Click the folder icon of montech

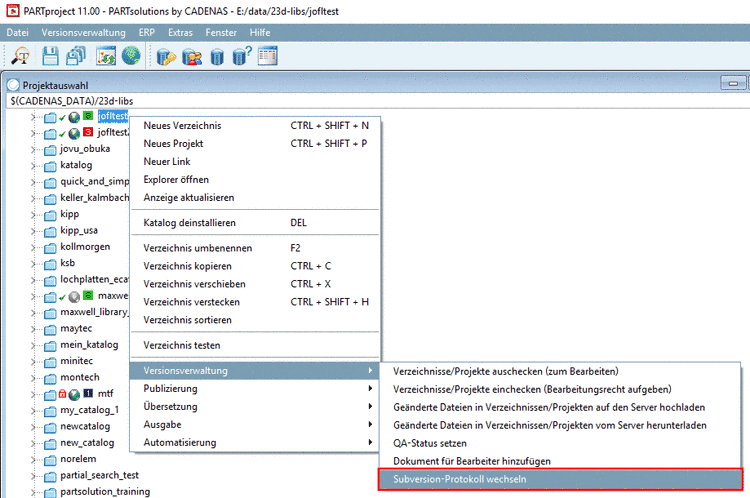click(x=50, y=379)
